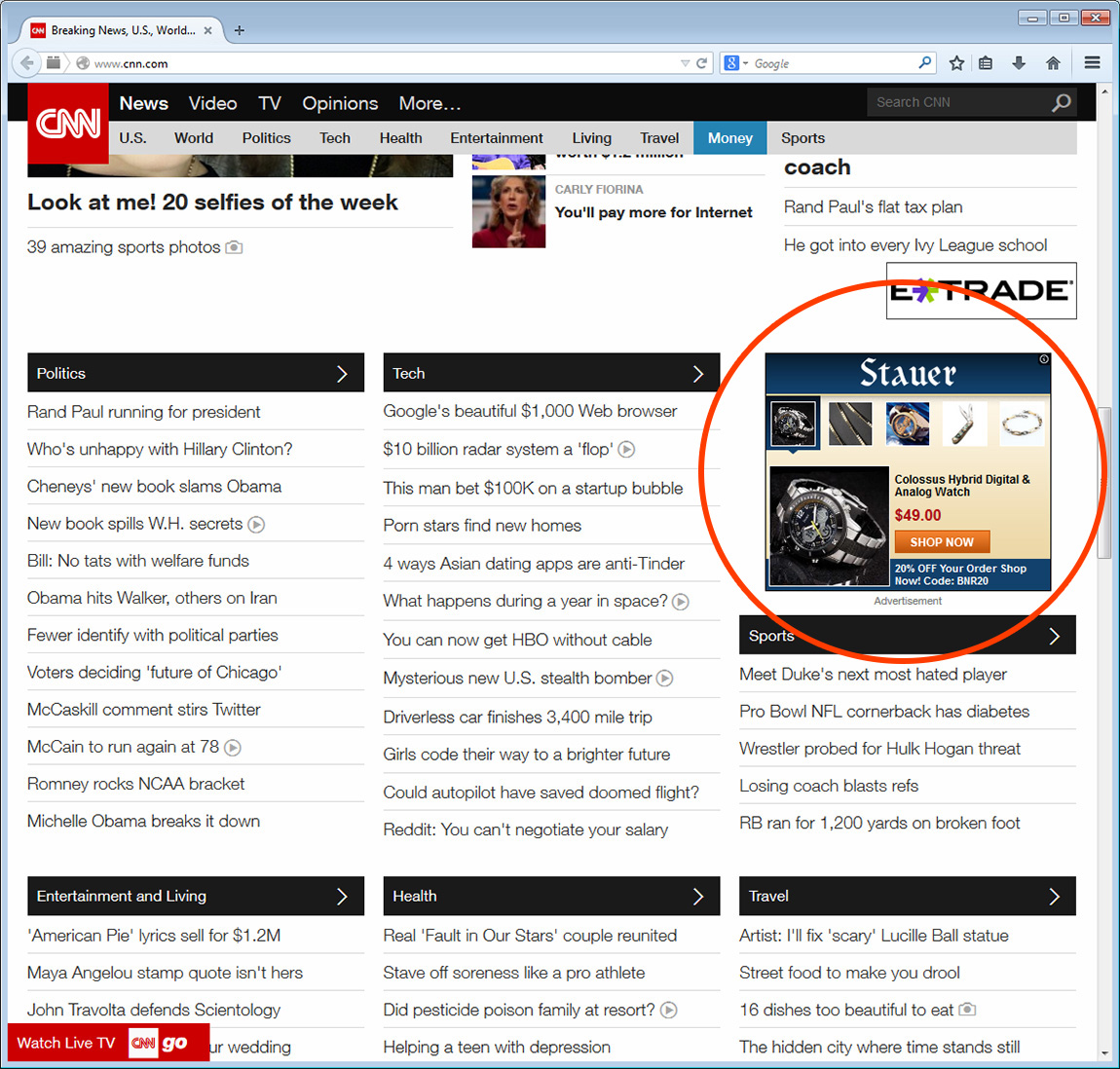Select the pocket knife thumbnail in Stauer ad
Screen dimensions: 1120x1069
pyautogui.click(x=964, y=424)
